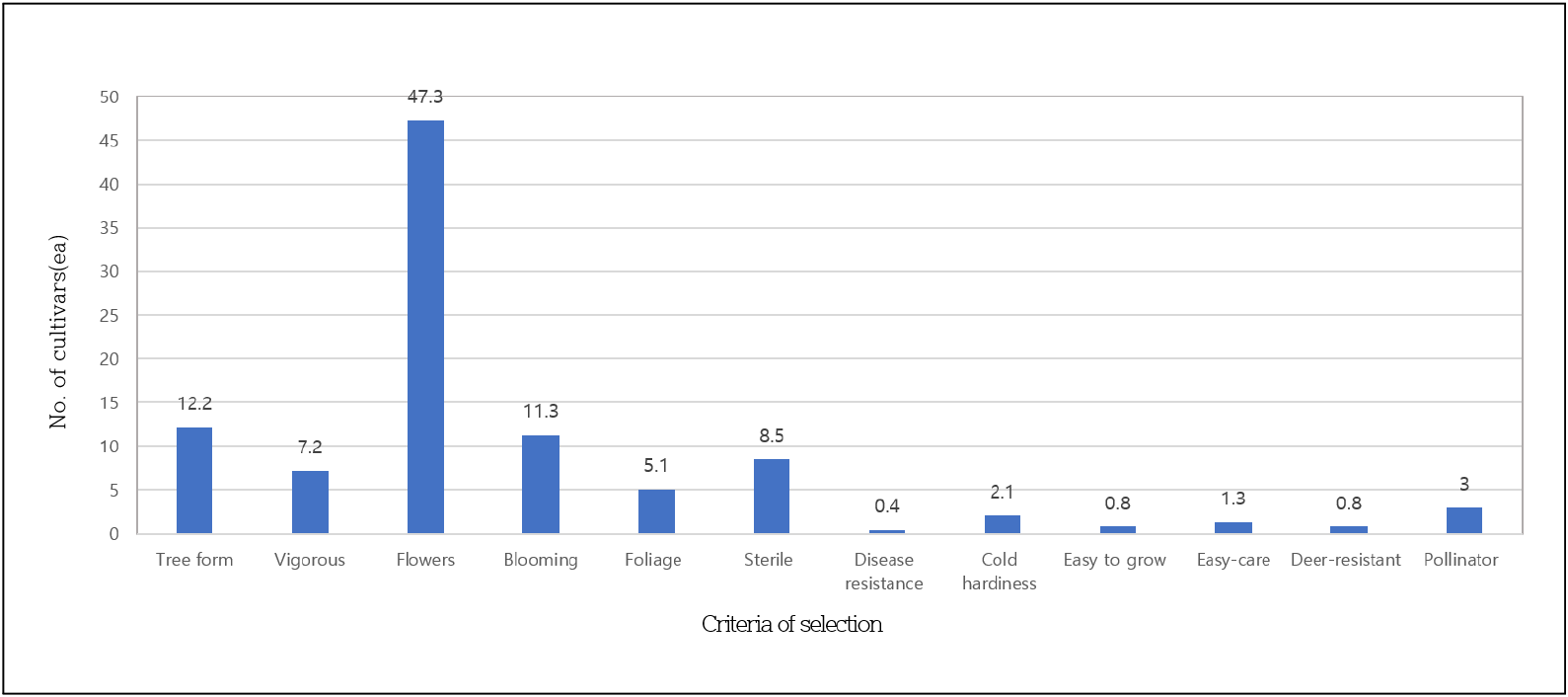Screen dimensions: 1568x697
Task: Click the 1.3 data label above Easy-care
Action: [1233, 499]
